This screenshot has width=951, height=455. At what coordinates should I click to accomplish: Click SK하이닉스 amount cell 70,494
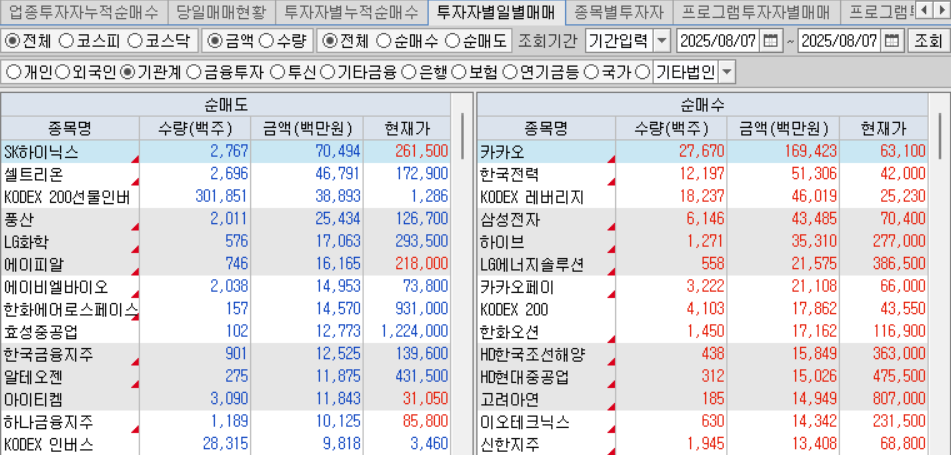[307, 152]
